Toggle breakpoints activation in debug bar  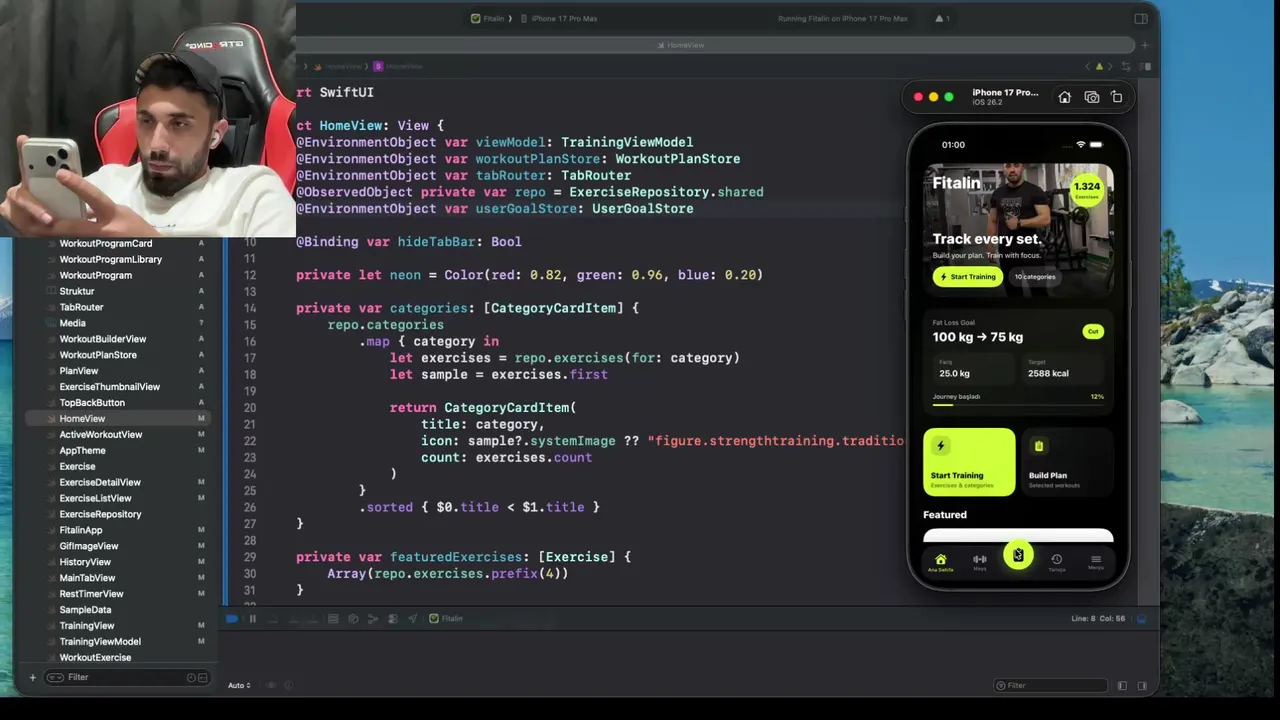(x=232, y=619)
